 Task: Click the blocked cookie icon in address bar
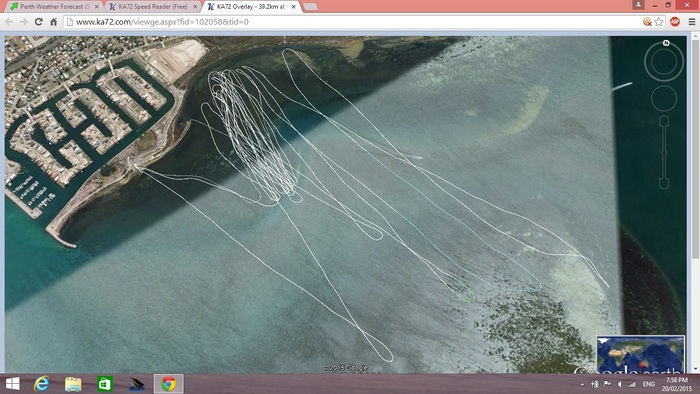[x=647, y=22]
